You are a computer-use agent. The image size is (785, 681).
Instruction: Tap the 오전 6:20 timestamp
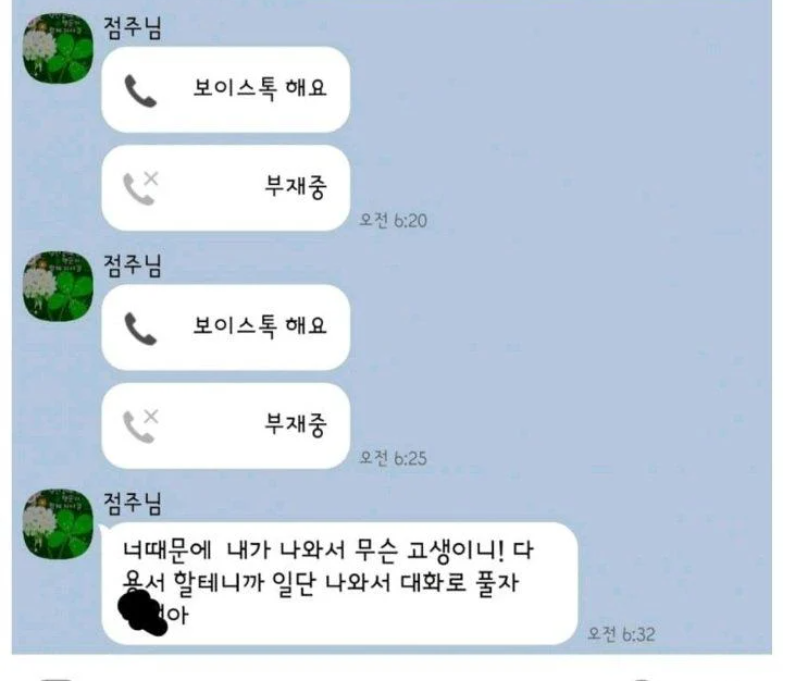[x=393, y=220]
